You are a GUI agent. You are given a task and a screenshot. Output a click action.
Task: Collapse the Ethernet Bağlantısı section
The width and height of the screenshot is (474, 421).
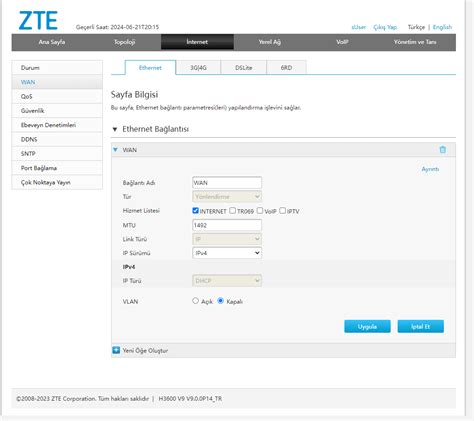(115, 129)
